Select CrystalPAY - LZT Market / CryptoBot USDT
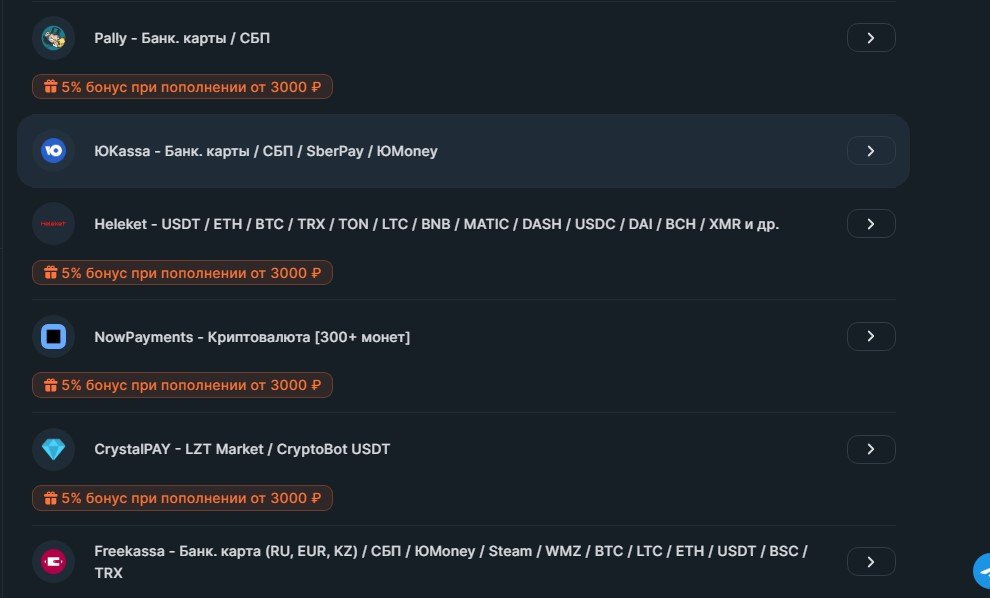The height and width of the screenshot is (598, 990). point(242,449)
